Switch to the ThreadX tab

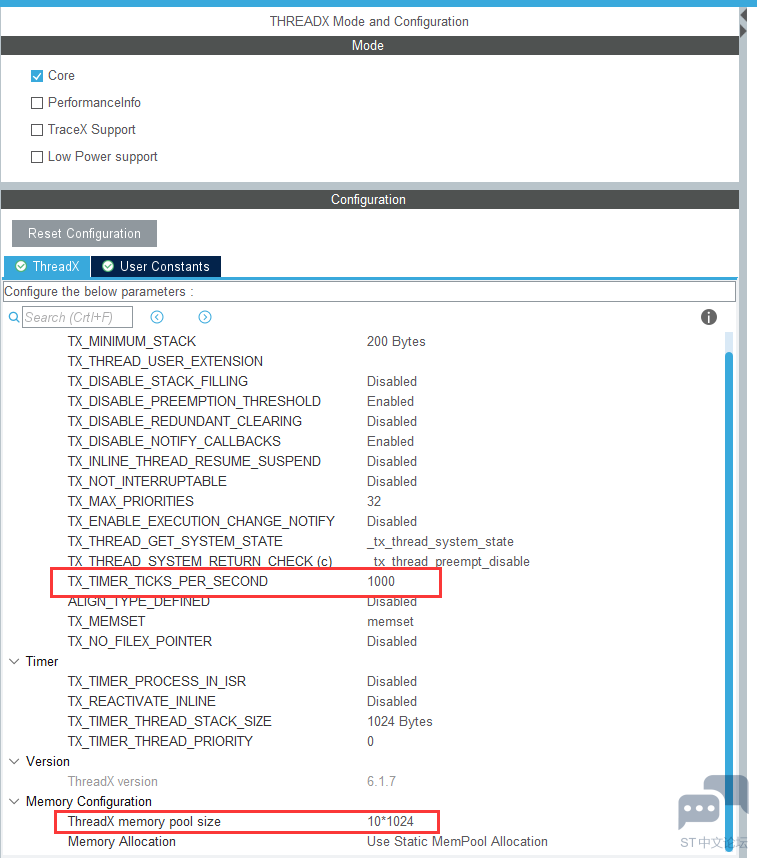pos(47,266)
